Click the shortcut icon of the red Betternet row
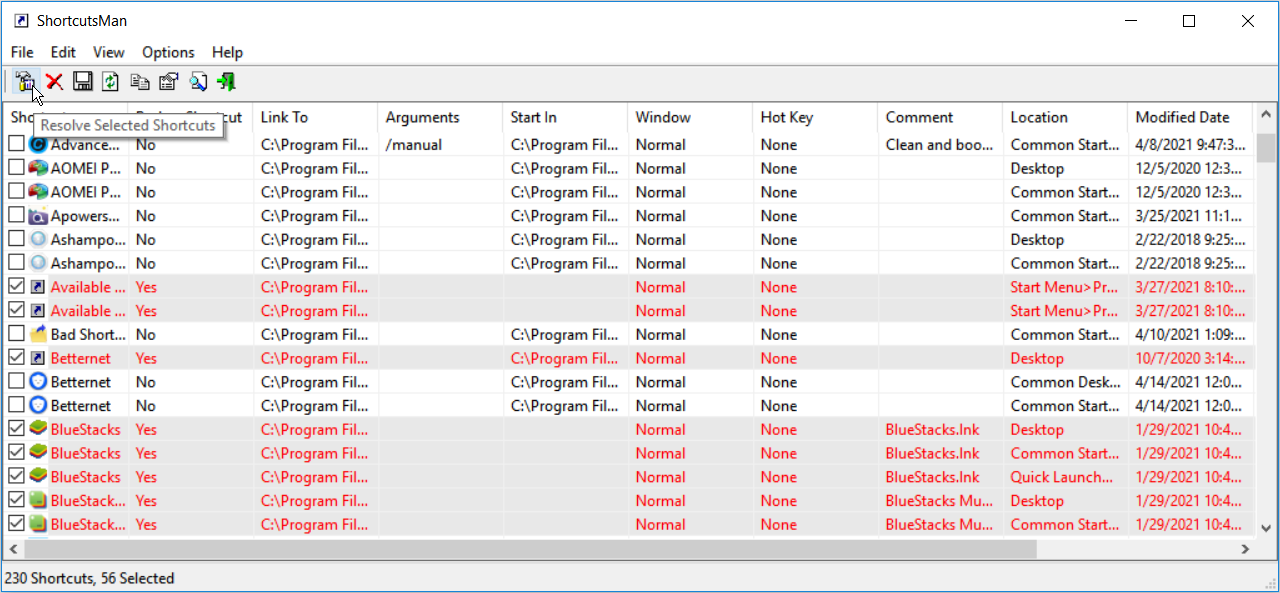 pos(39,358)
